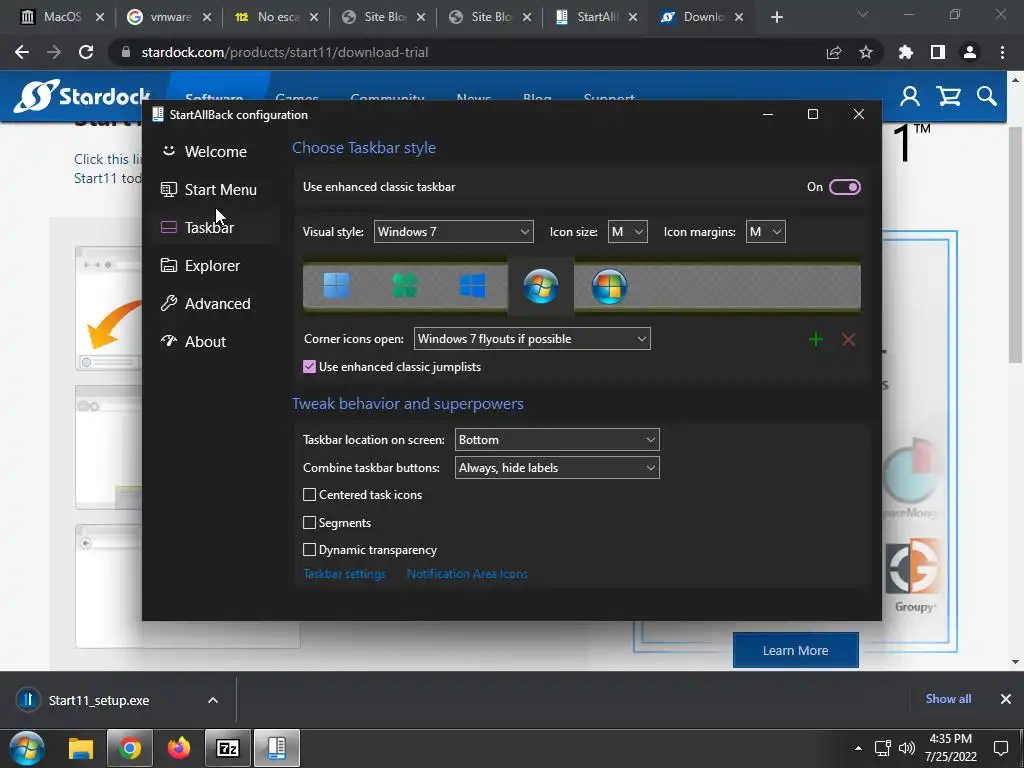Expand Combine taskbar buttons dropdown
The height and width of the screenshot is (768, 1024).
click(x=557, y=468)
